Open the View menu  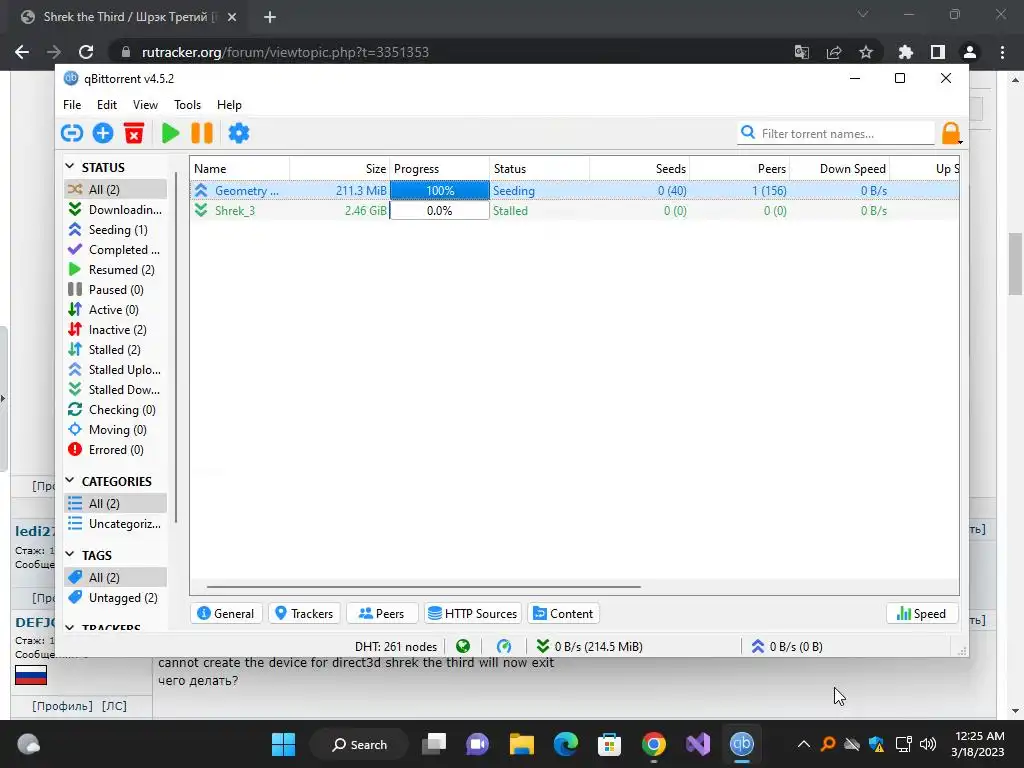145,104
